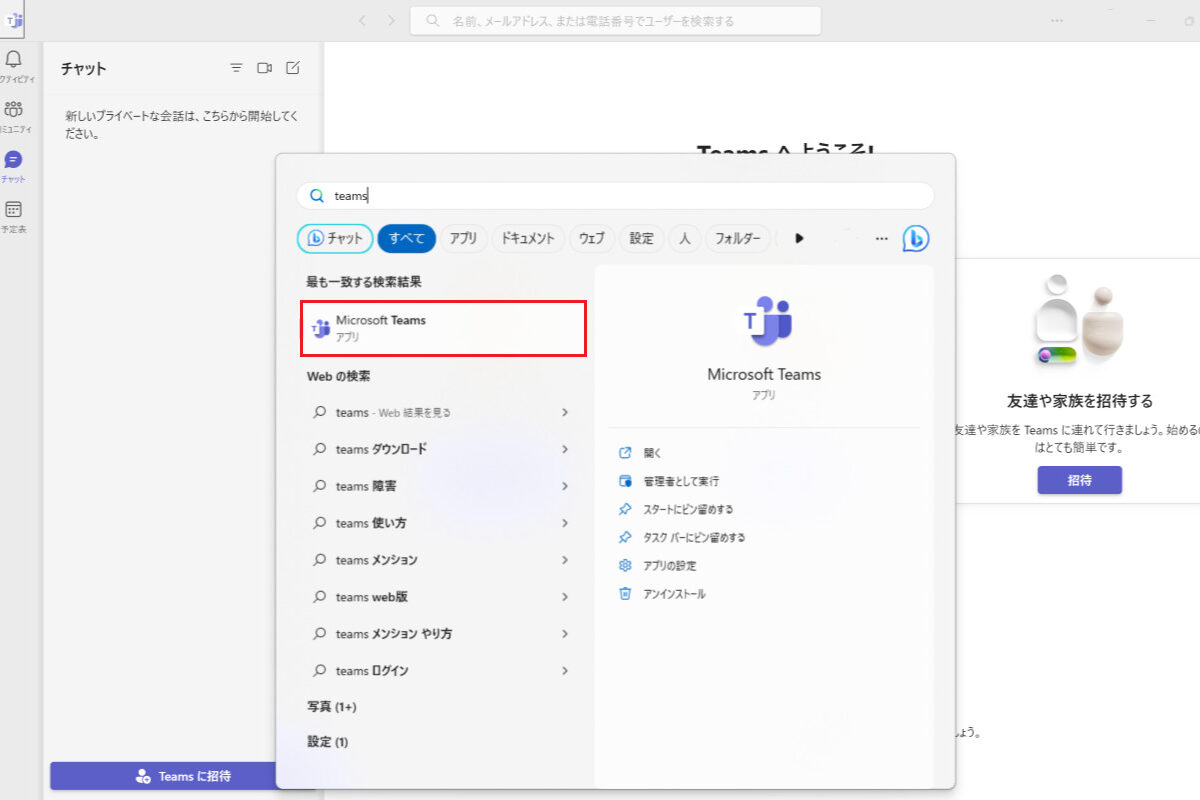1200x800 pixels.
Task: Expand 'teams web版' suggestion chevron
Action: pyautogui.click(x=565, y=597)
